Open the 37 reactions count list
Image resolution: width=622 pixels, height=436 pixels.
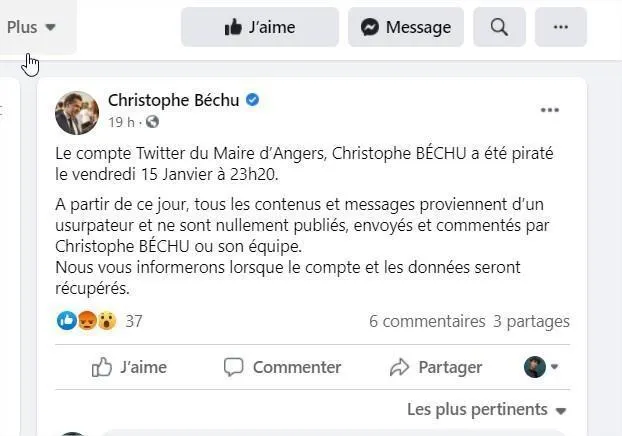134,321
